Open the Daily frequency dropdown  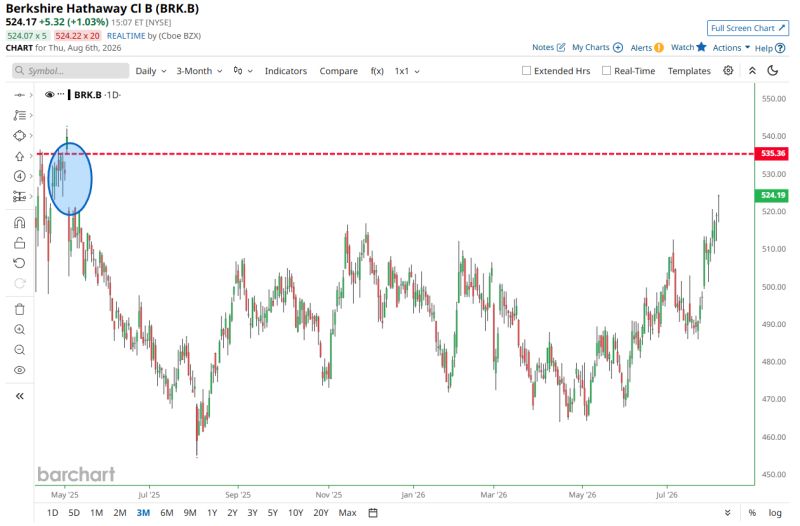pos(151,71)
